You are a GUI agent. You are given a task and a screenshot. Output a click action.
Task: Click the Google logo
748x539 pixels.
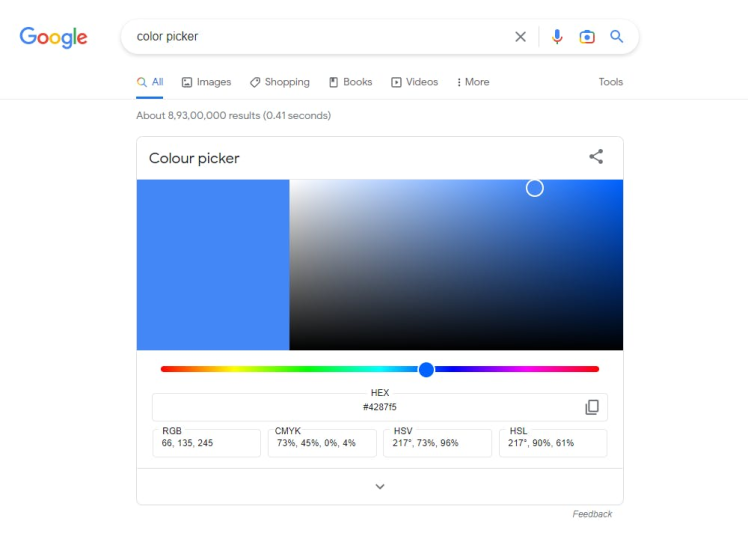click(x=53, y=37)
